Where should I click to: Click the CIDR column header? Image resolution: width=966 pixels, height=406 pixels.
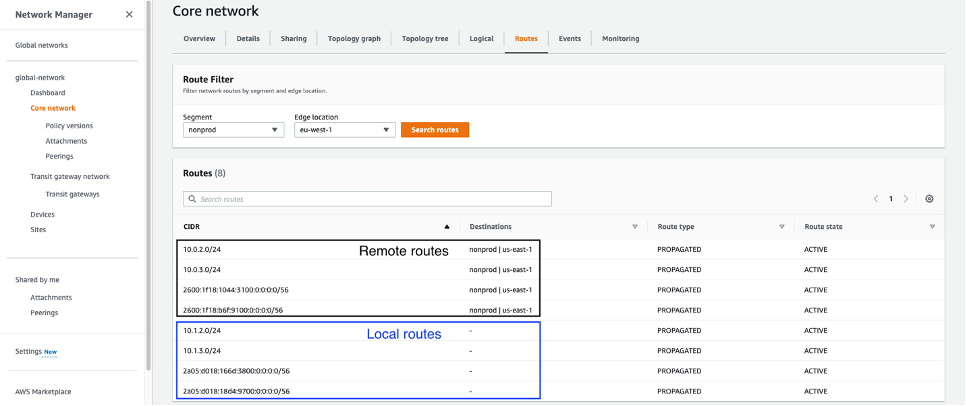pos(192,227)
